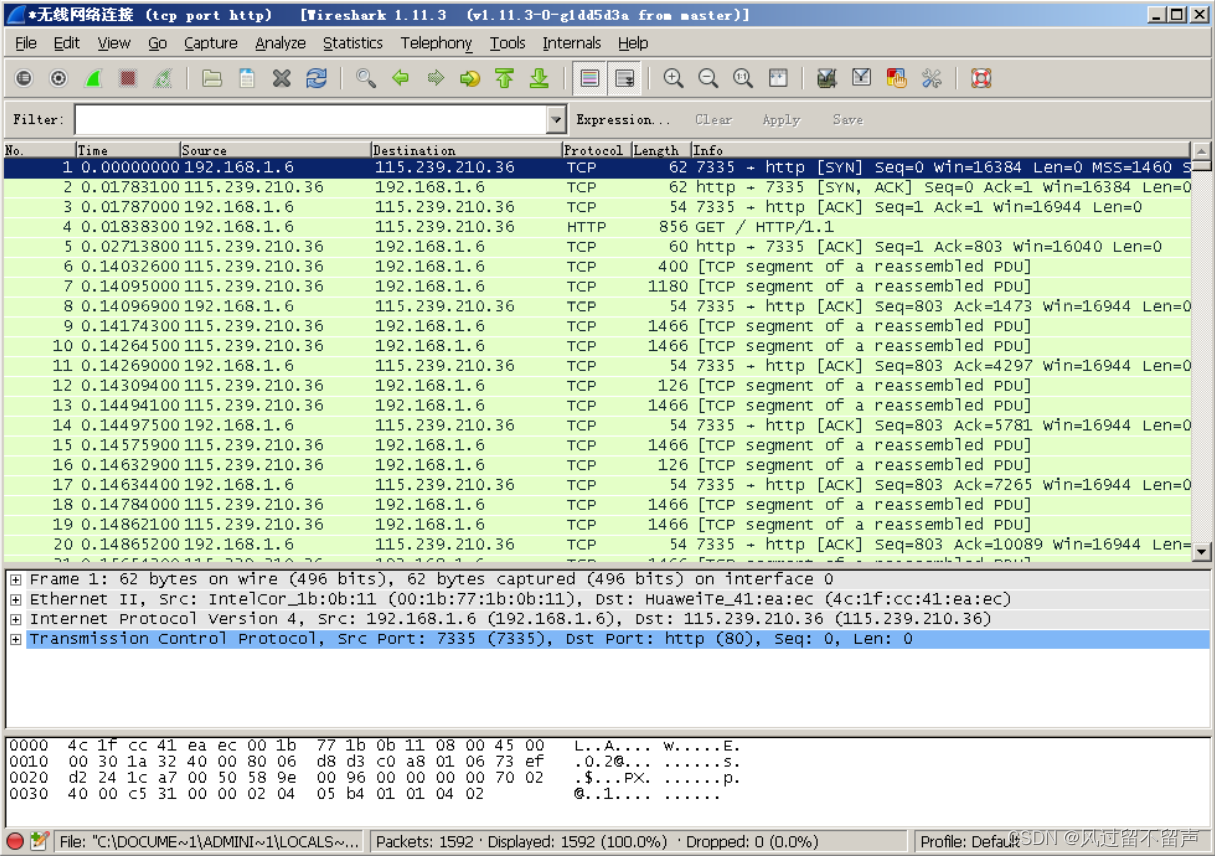The image size is (1215, 857).
Task: Open the Internals menu
Action: click(x=572, y=43)
